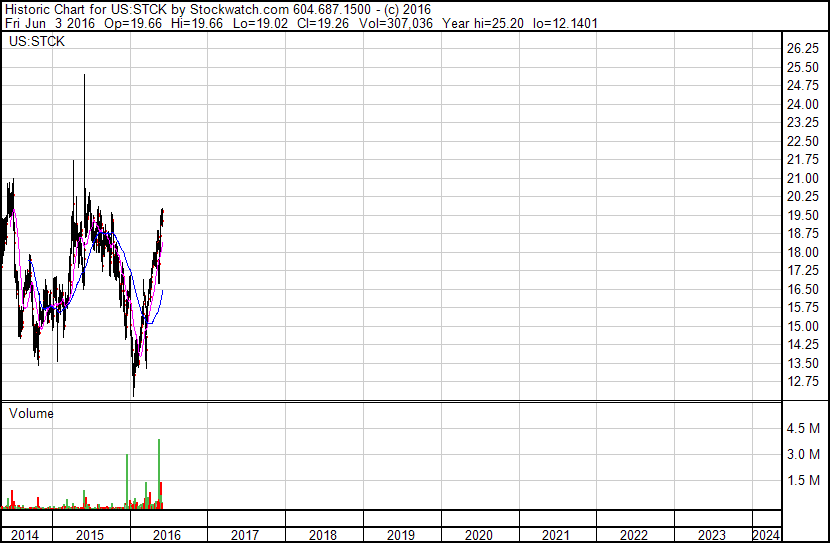Screen dimensions: 830x543
Task: Click the Fri Jun 3 2016 date text
Action: (x=46, y=22)
